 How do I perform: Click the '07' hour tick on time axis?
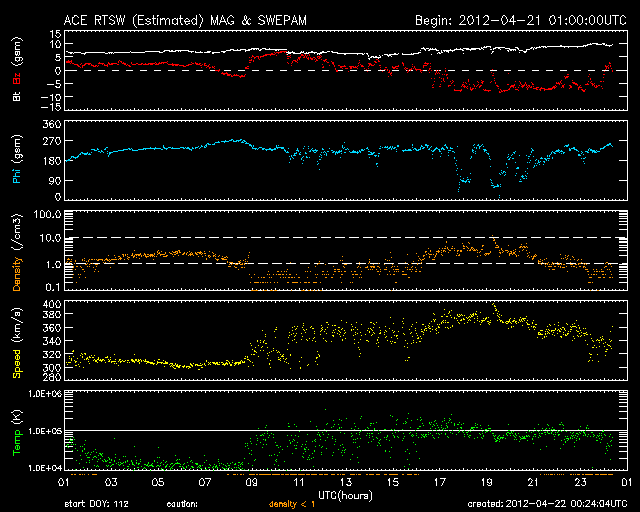click(x=205, y=483)
